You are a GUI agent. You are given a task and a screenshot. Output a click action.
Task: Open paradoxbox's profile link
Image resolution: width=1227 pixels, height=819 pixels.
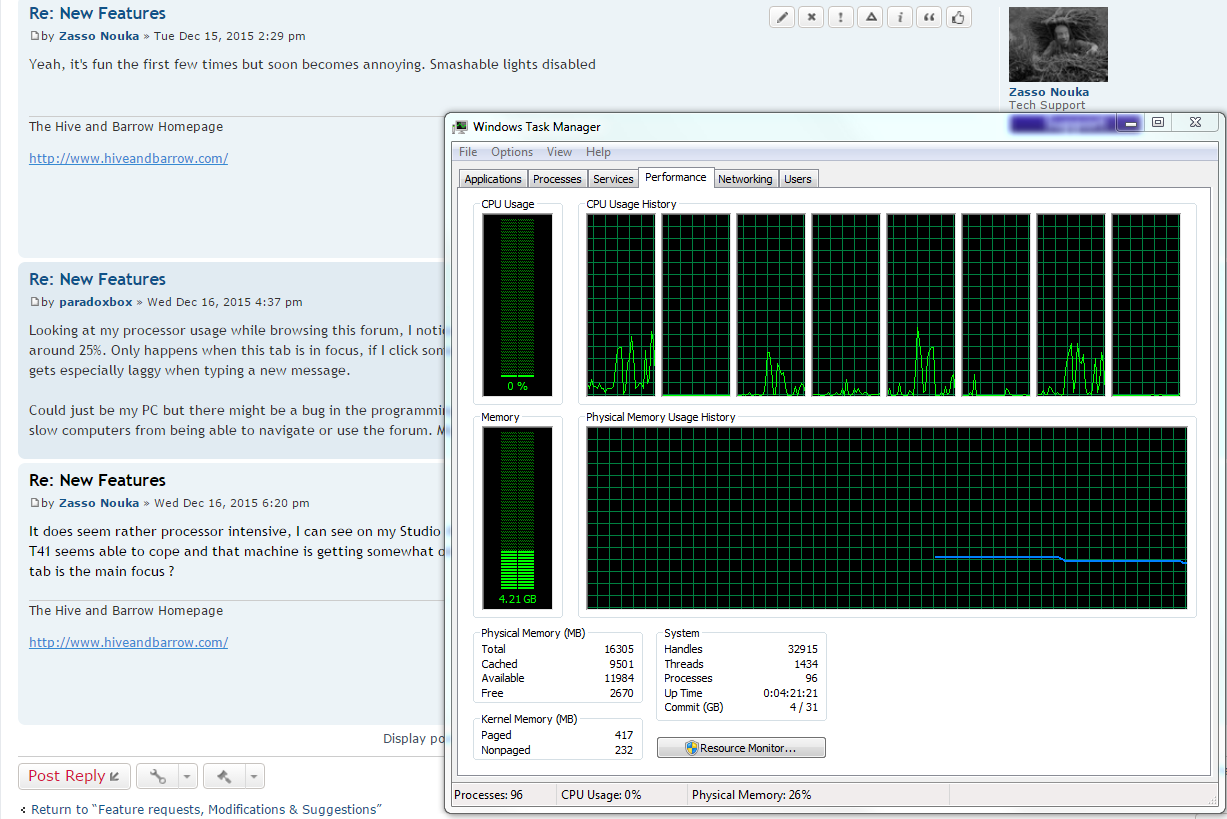[96, 302]
